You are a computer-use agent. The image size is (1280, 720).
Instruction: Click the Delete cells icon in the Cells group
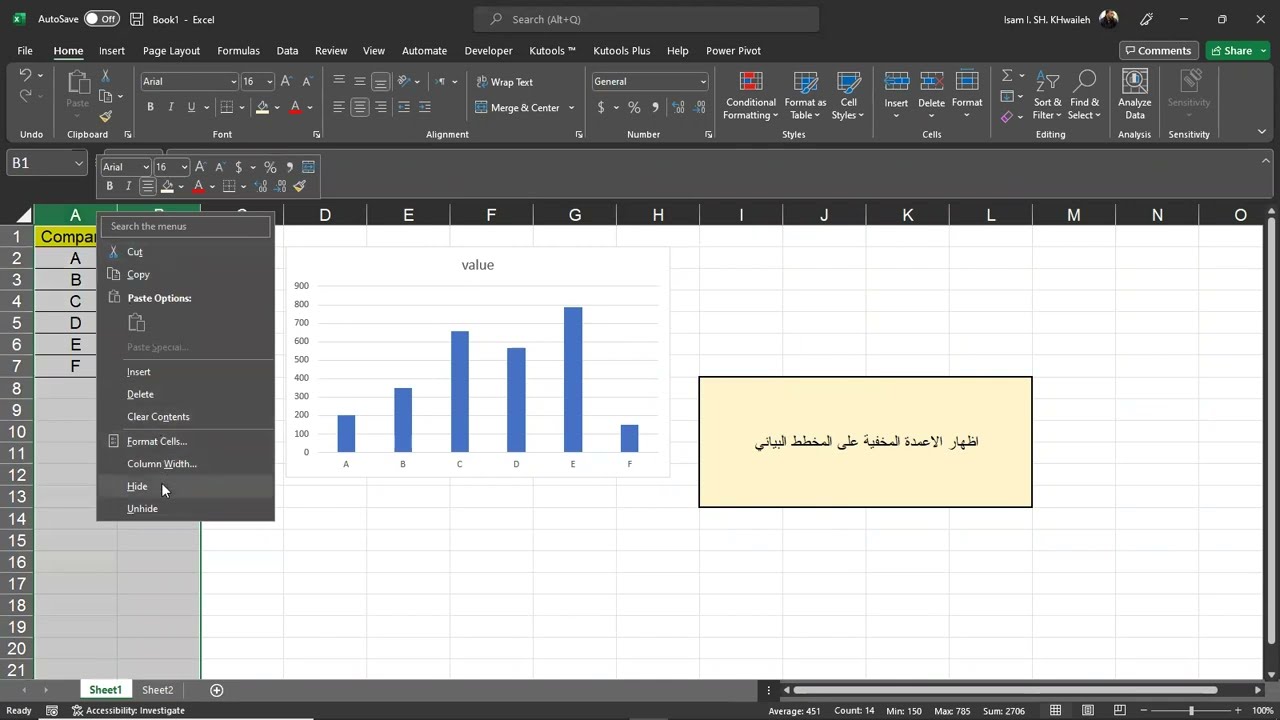tap(931, 82)
